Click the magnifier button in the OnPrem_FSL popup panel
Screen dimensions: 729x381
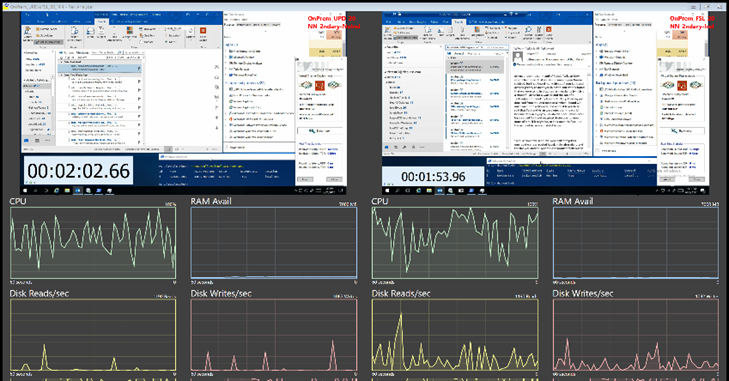coord(682,131)
